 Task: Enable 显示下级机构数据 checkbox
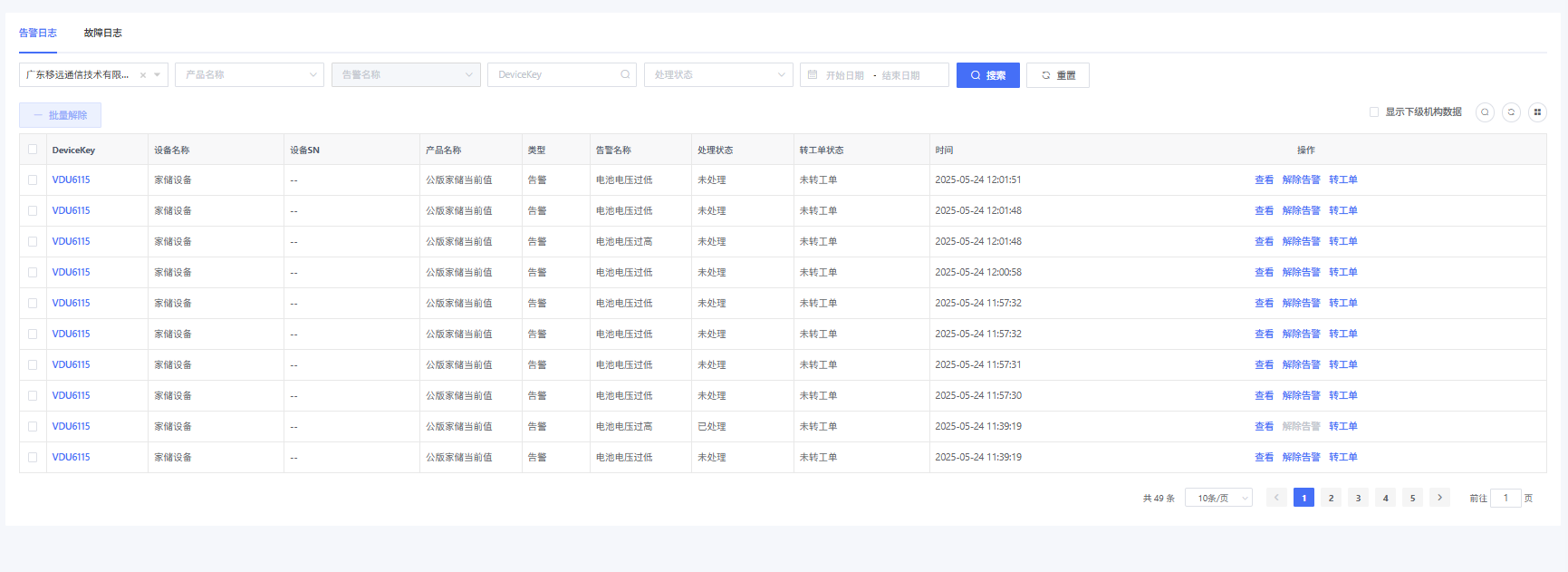pos(1374,112)
